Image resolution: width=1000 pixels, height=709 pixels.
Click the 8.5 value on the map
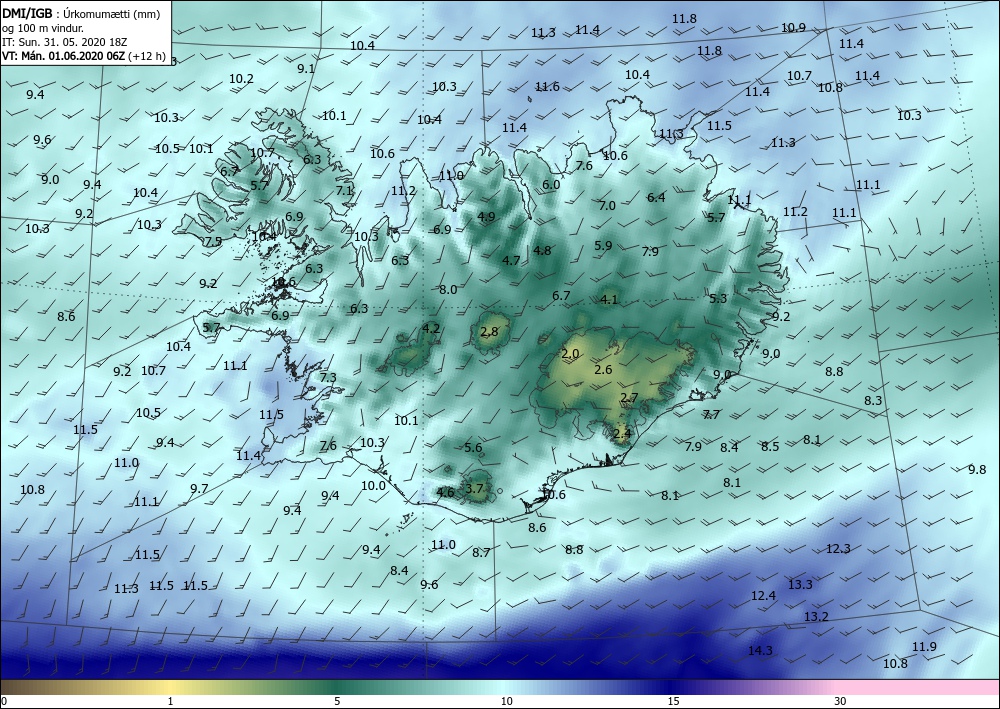[x=770, y=446]
